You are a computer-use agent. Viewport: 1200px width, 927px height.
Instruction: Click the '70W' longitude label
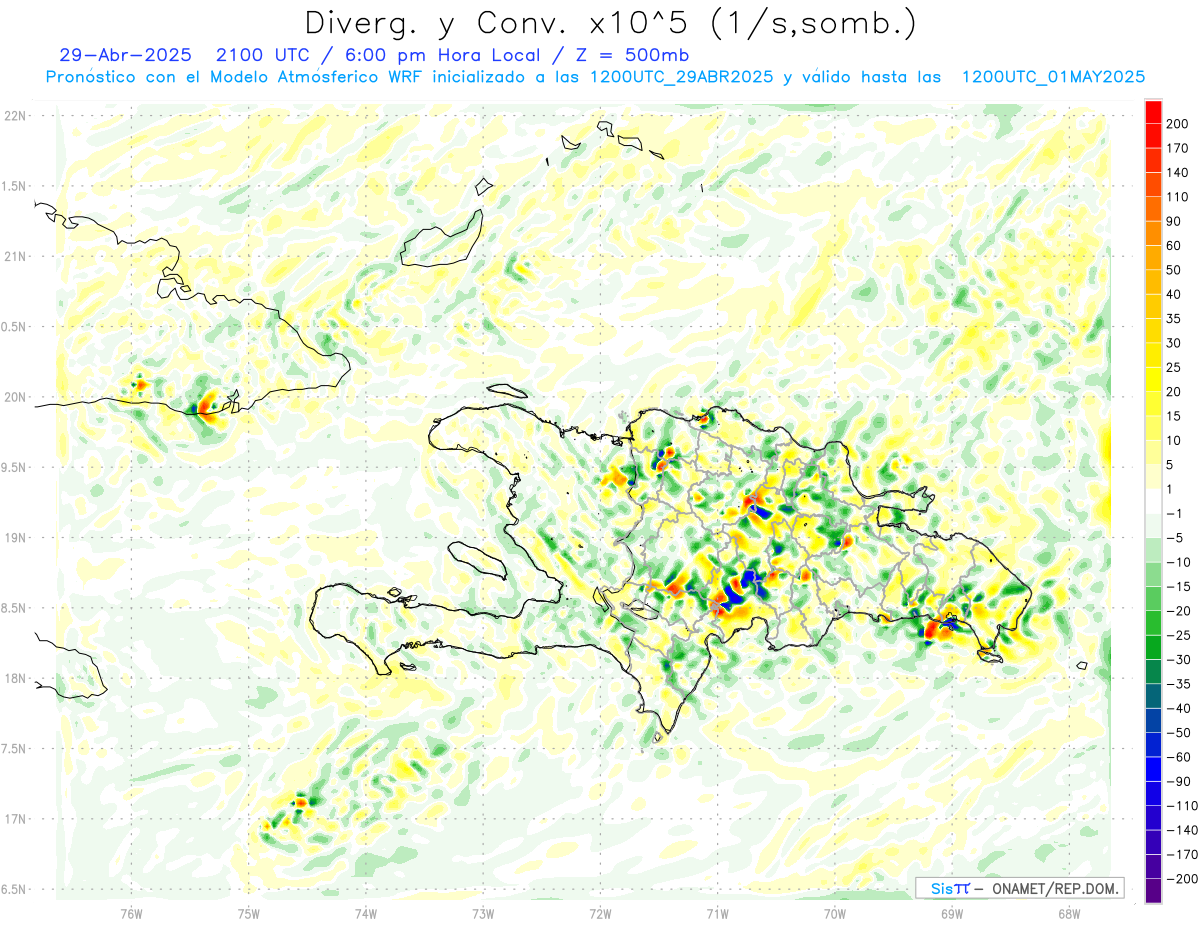(x=835, y=913)
